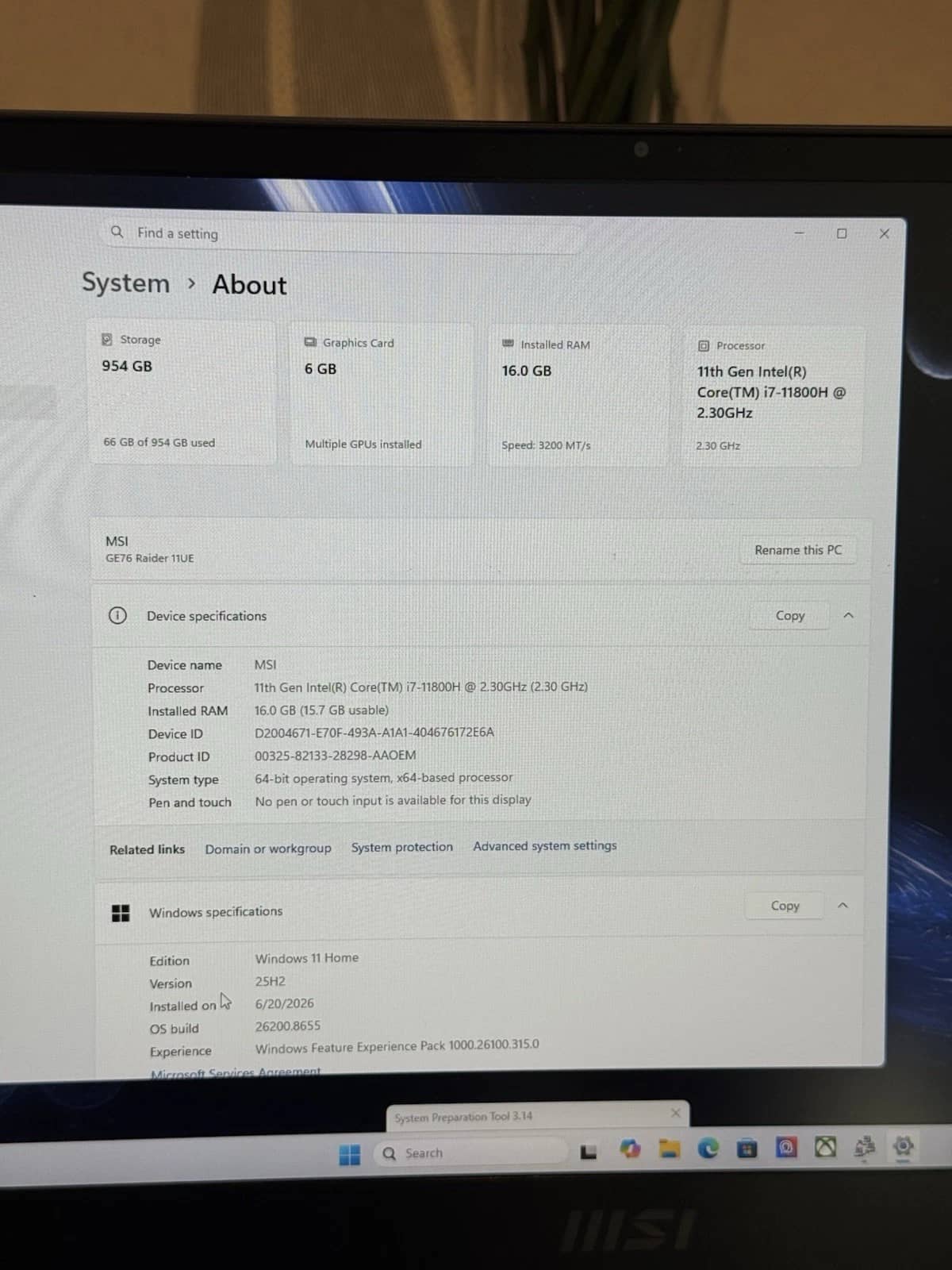
Task: Select the Device ID value text
Action: (x=374, y=733)
